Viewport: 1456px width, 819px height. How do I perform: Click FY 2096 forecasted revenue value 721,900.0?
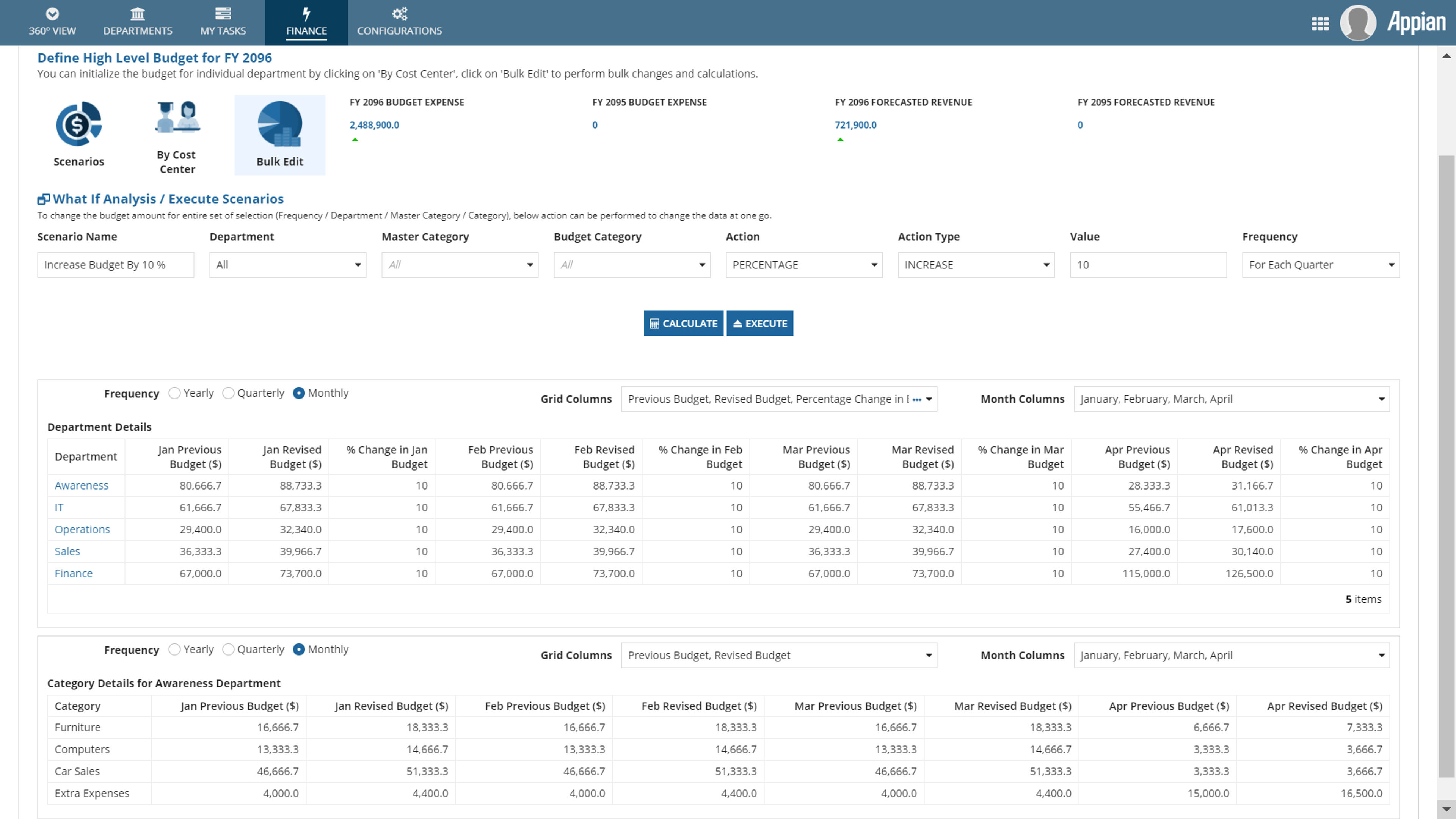pyautogui.click(x=856, y=125)
